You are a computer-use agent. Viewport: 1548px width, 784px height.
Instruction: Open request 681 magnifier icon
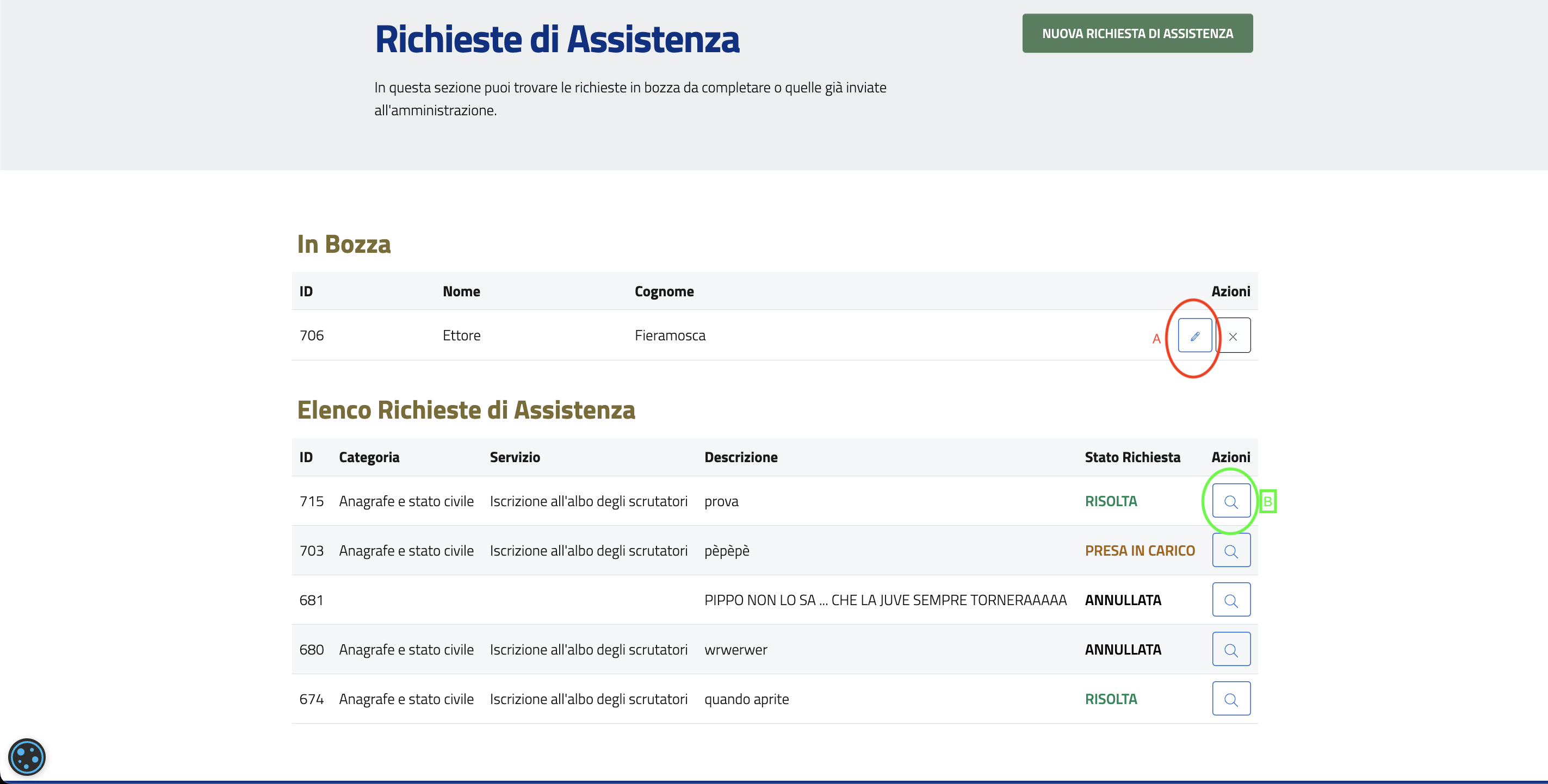1231,600
